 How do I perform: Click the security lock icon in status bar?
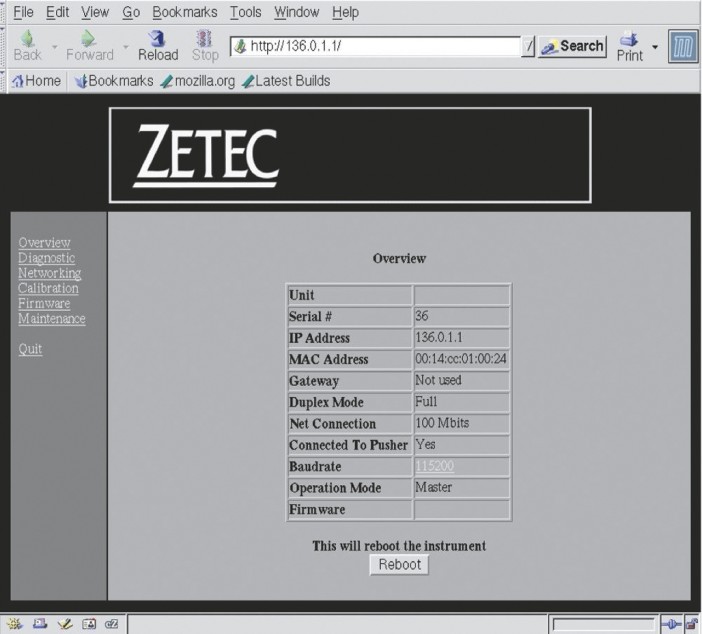(x=691, y=625)
